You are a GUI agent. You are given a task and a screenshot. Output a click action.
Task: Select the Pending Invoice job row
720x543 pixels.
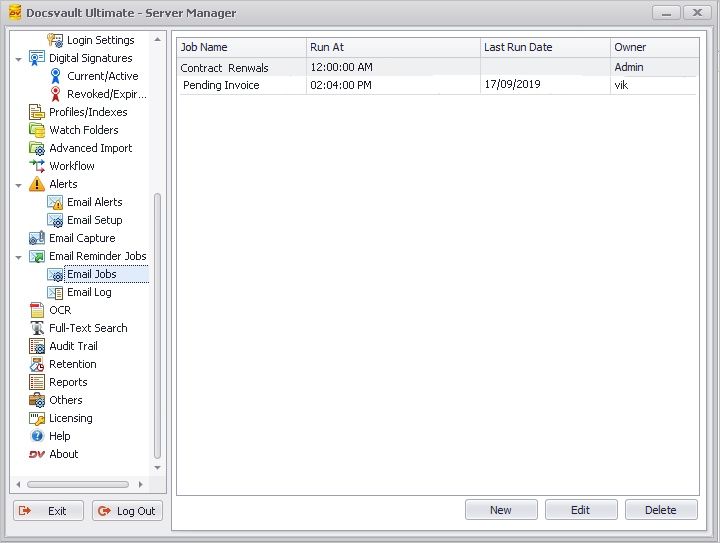point(221,86)
